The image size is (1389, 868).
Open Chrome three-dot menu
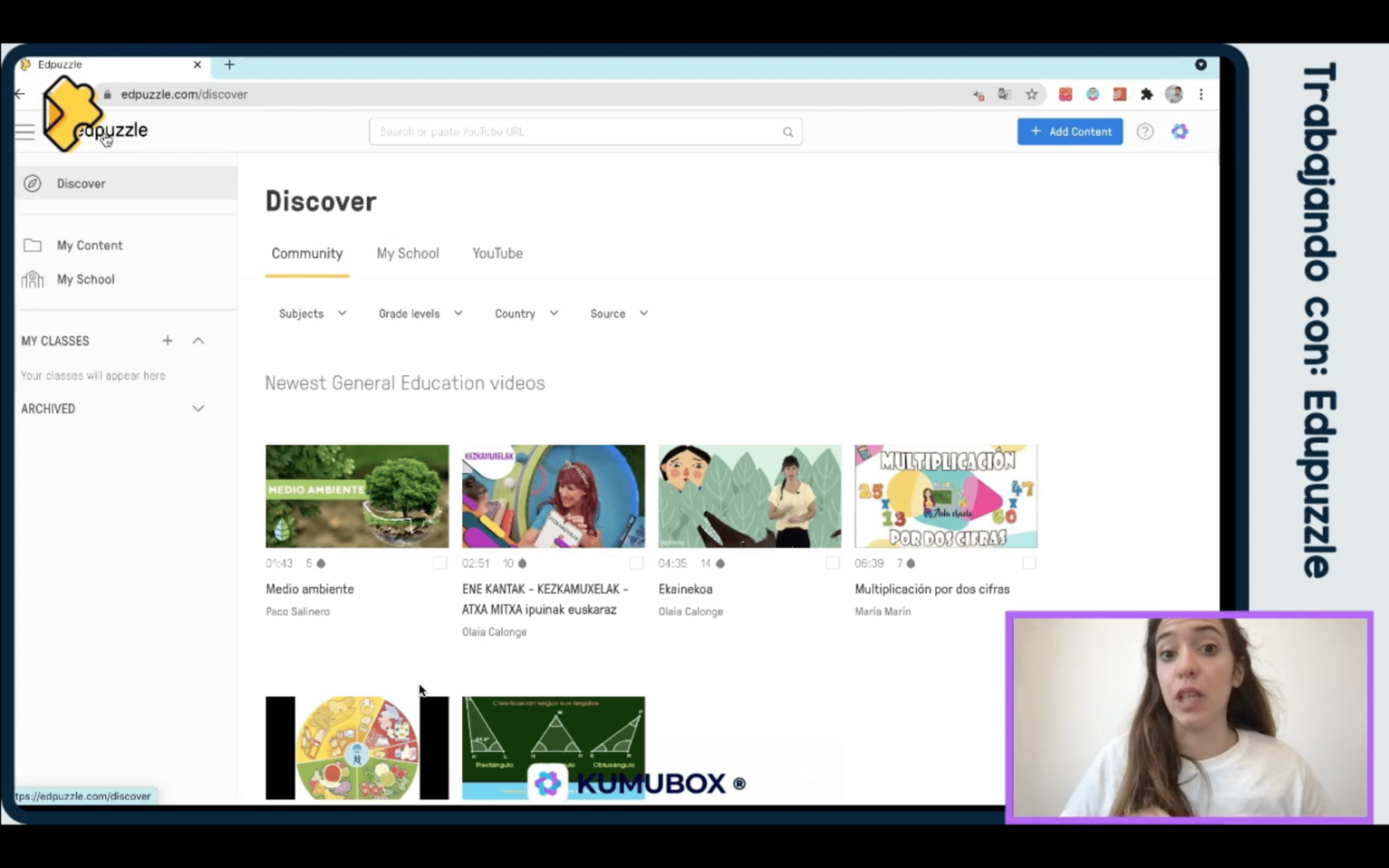pos(1201,94)
